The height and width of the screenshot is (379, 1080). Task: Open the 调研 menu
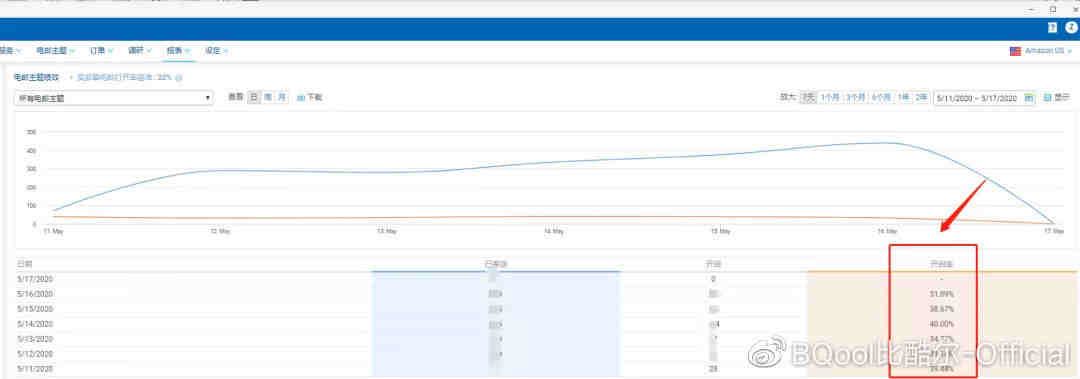tap(140, 51)
